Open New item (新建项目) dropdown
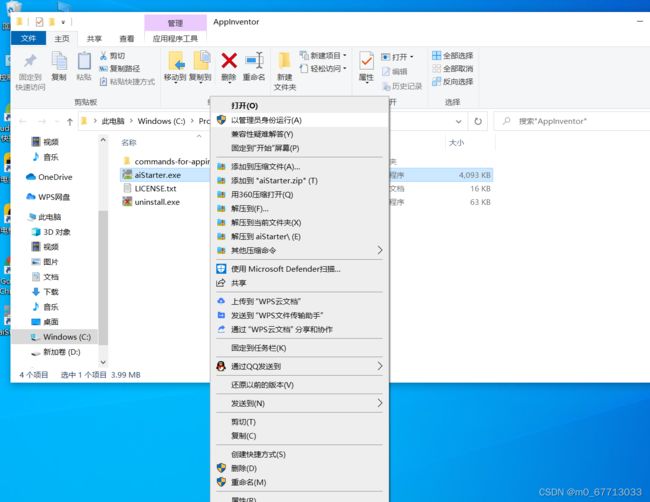The image size is (650, 502). (x=323, y=56)
